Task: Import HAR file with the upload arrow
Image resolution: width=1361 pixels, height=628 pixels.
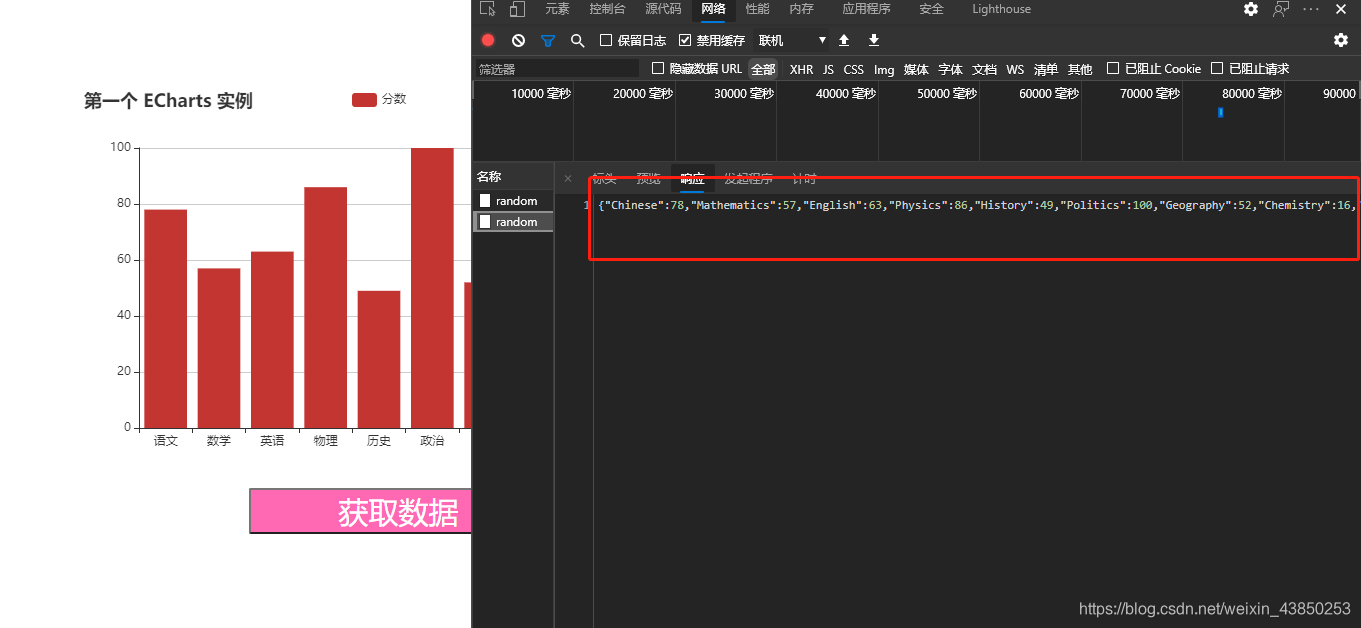Action: click(844, 40)
